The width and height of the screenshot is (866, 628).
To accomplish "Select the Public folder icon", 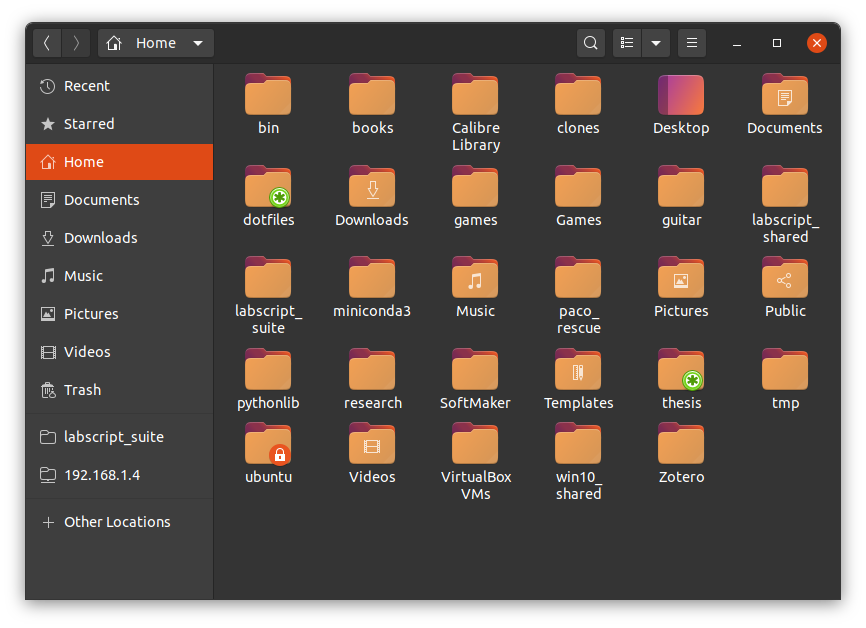I will [784, 278].
